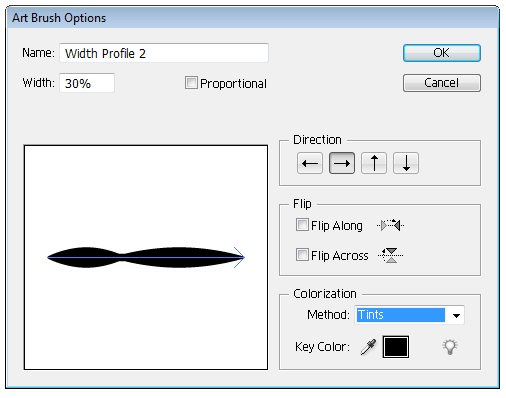Focus the Width field showing 30%
This screenshot has width=506, height=398.
[87, 83]
